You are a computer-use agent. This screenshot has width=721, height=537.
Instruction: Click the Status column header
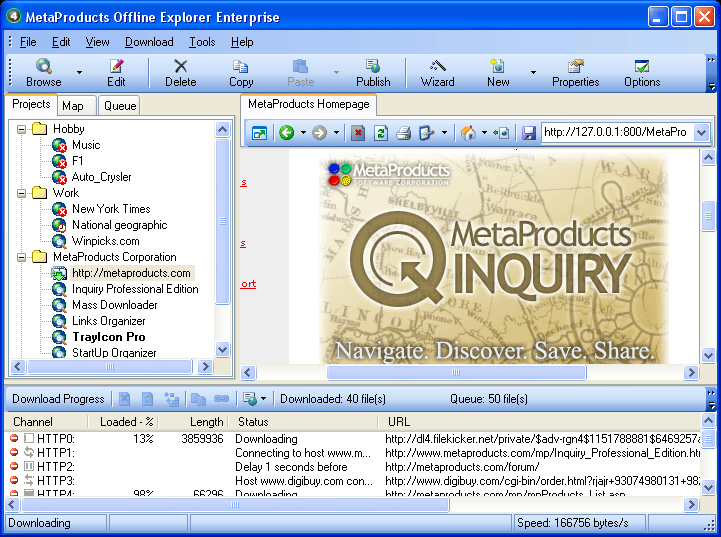click(x=305, y=422)
